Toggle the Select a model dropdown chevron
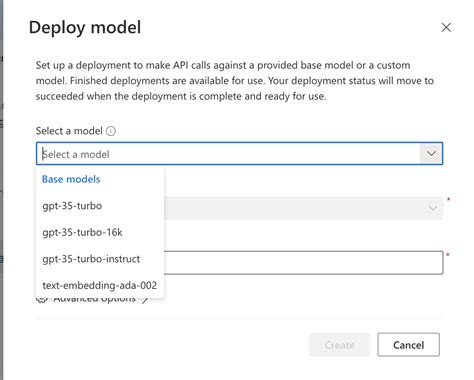This screenshot has width=474, height=380. coord(431,154)
